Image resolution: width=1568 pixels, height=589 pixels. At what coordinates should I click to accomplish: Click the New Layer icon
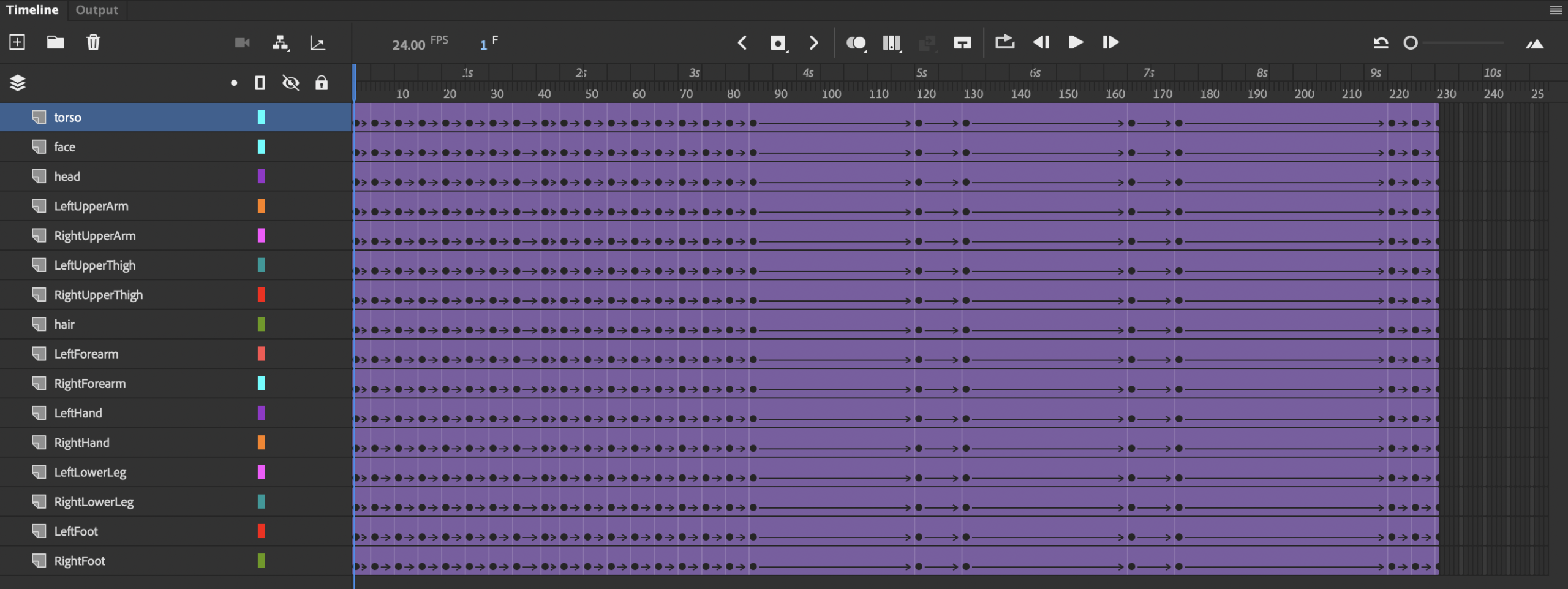tap(17, 42)
